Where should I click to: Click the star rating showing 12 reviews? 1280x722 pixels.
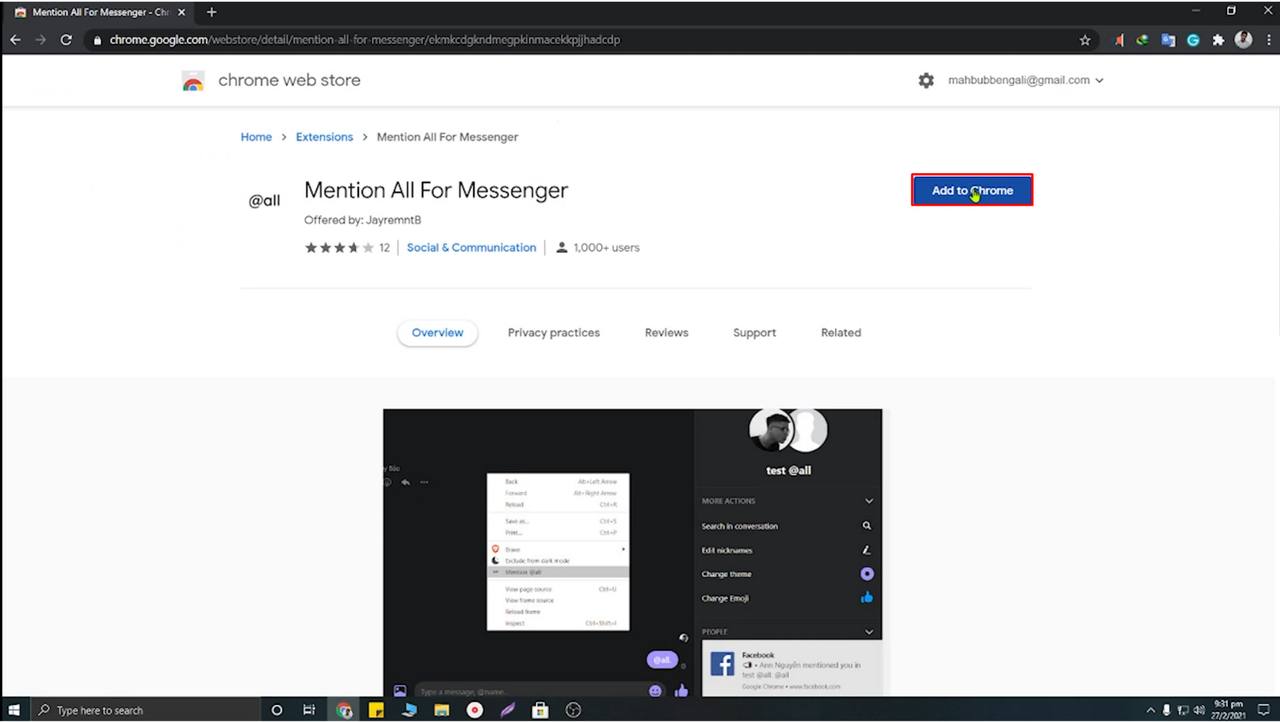click(347, 247)
